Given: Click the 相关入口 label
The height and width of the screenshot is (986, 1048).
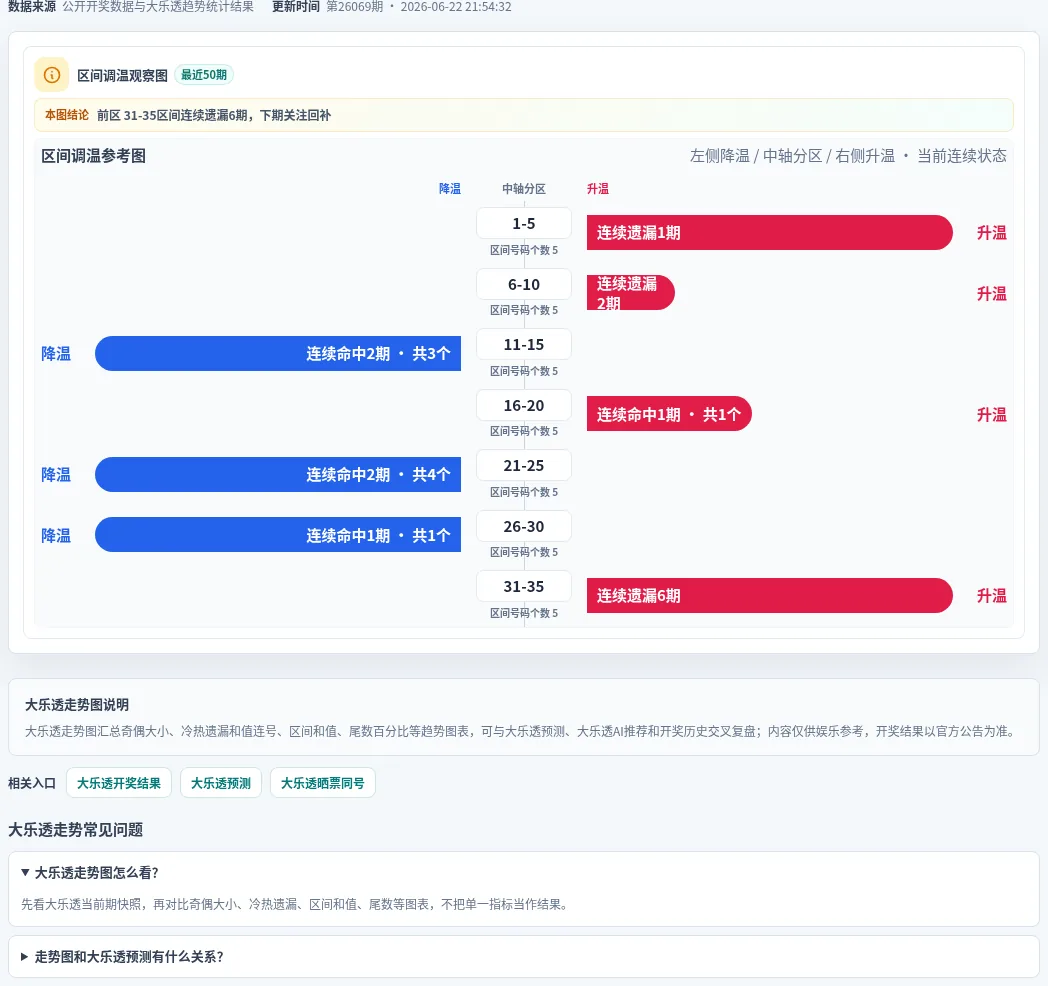Looking at the screenshot, I should pos(32,783).
